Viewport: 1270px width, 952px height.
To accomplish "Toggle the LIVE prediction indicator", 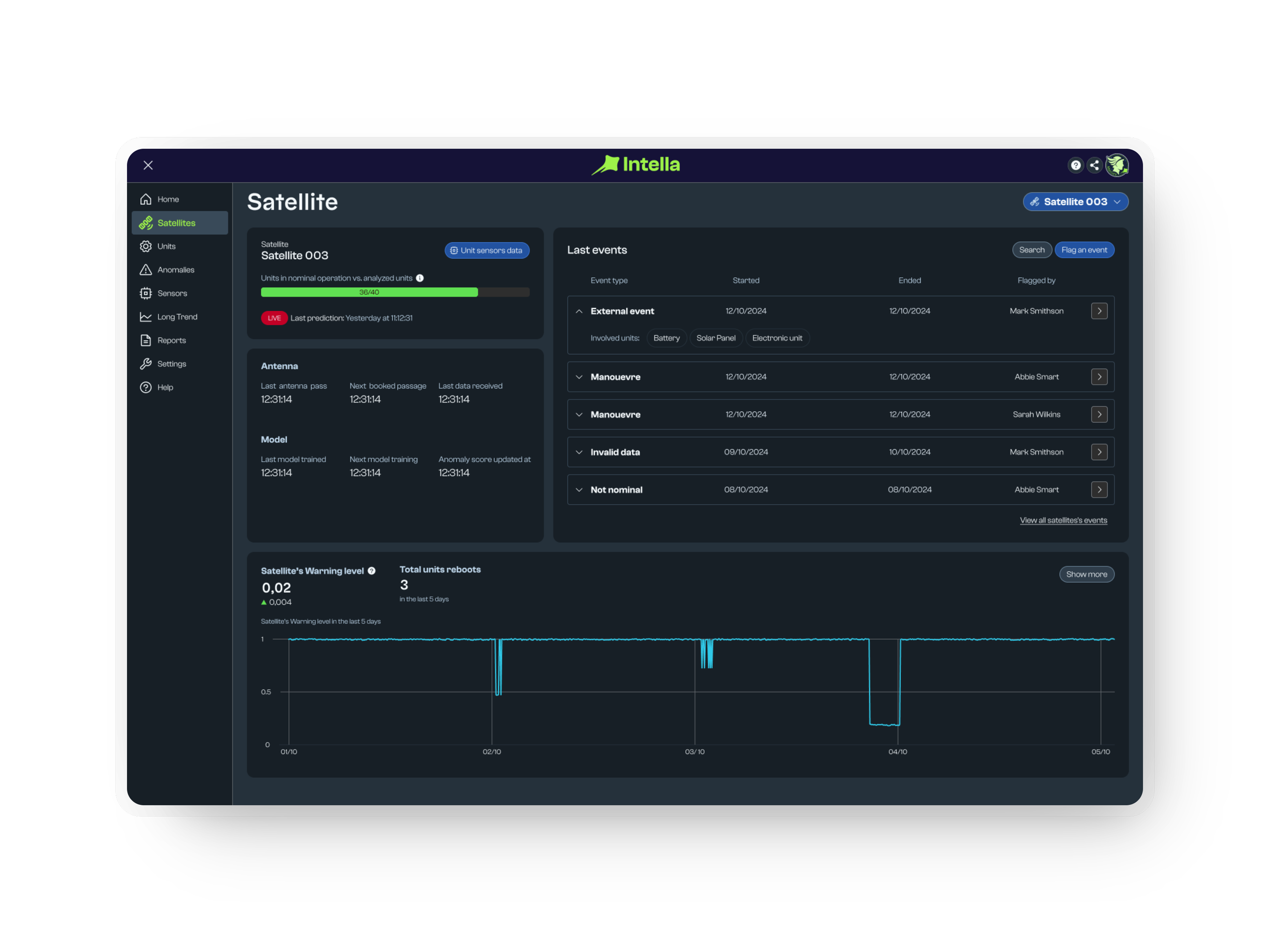I will tap(274, 317).
